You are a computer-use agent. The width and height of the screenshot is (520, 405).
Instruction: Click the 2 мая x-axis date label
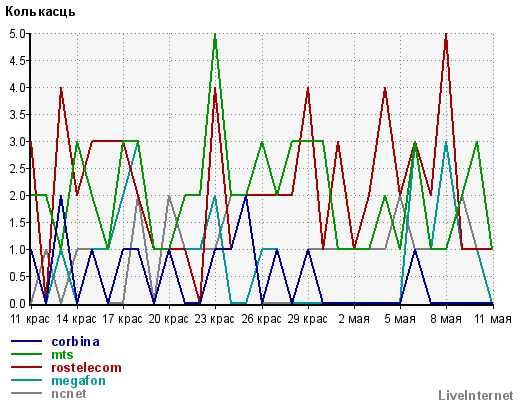click(x=354, y=319)
